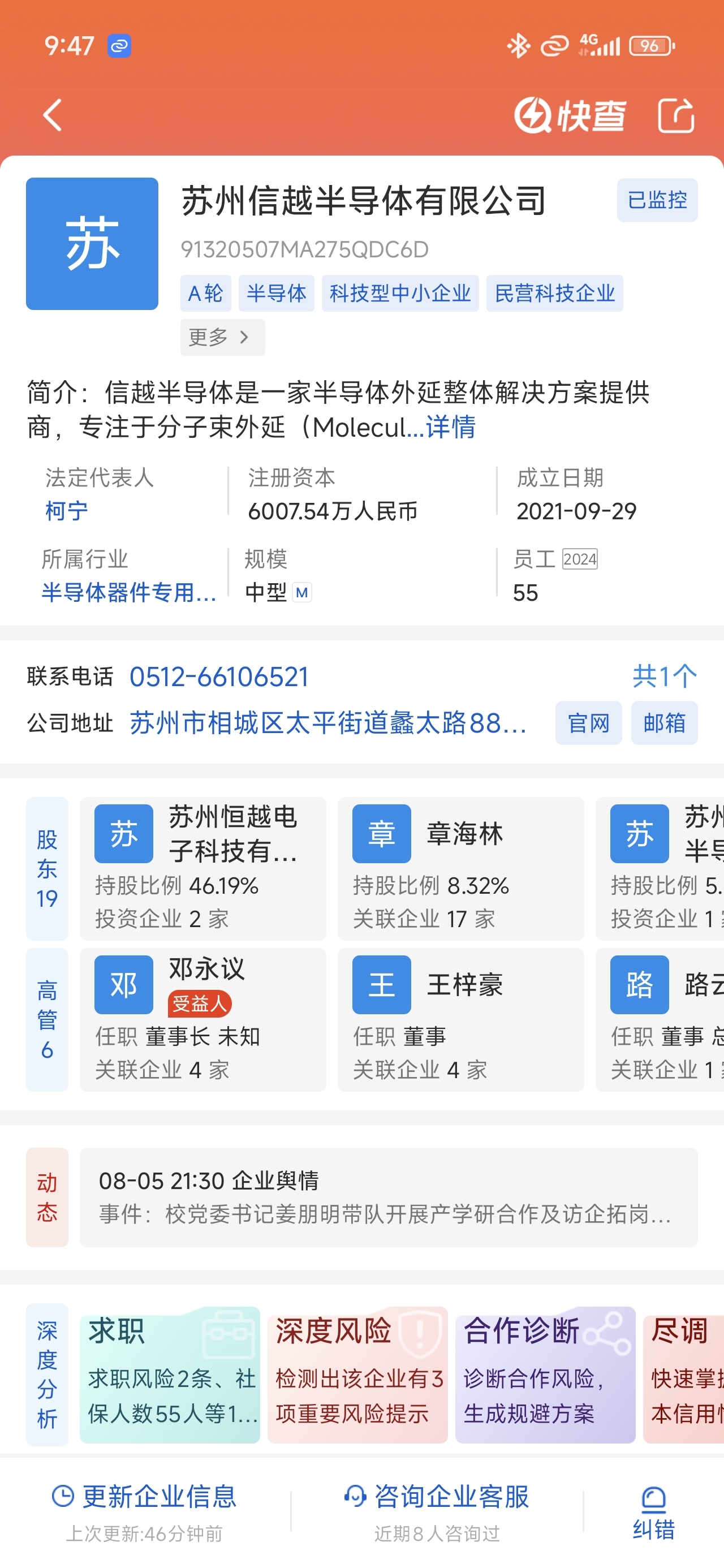This screenshot has height=1568, width=724.
Task: Open the 邮箱 email button
Action: [x=664, y=723]
